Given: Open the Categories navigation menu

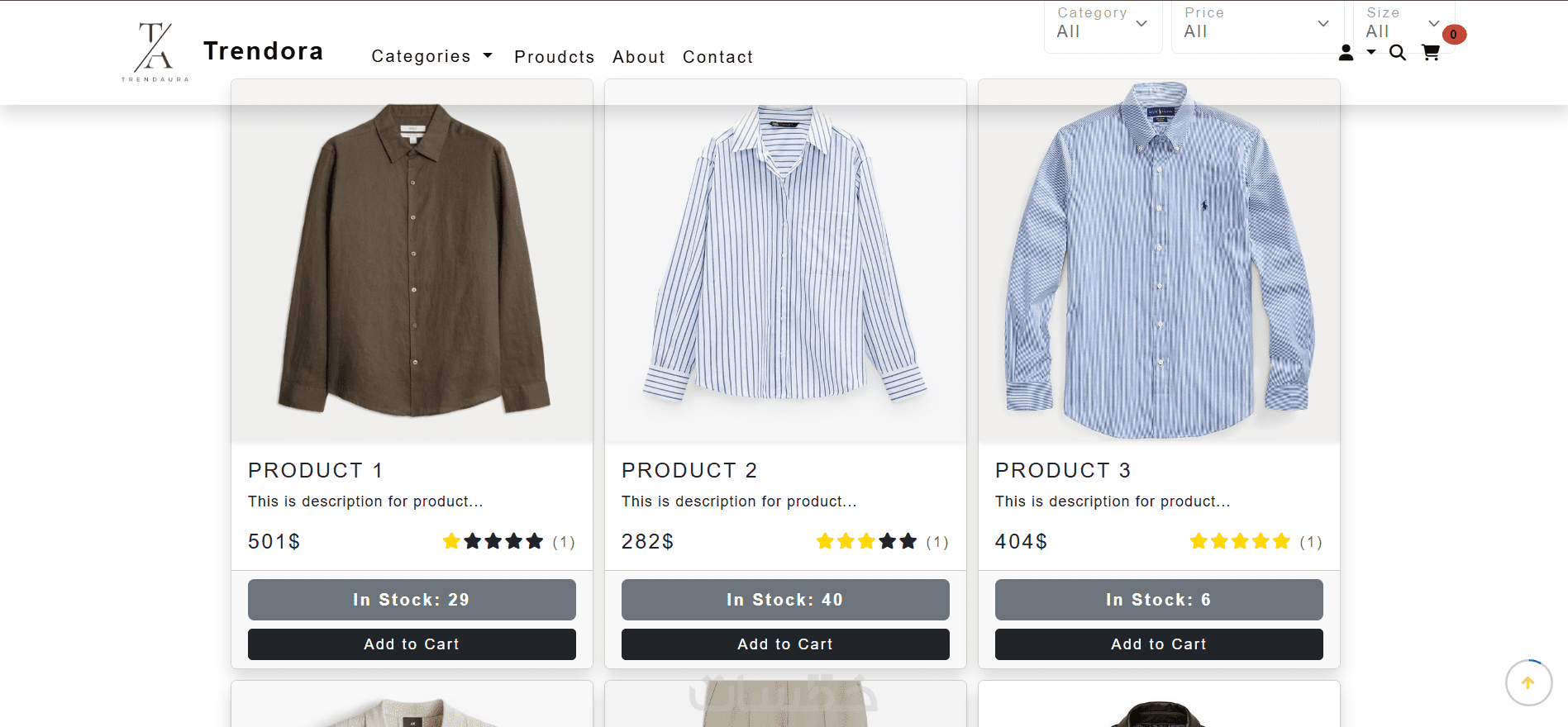Looking at the screenshot, I should [x=431, y=56].
